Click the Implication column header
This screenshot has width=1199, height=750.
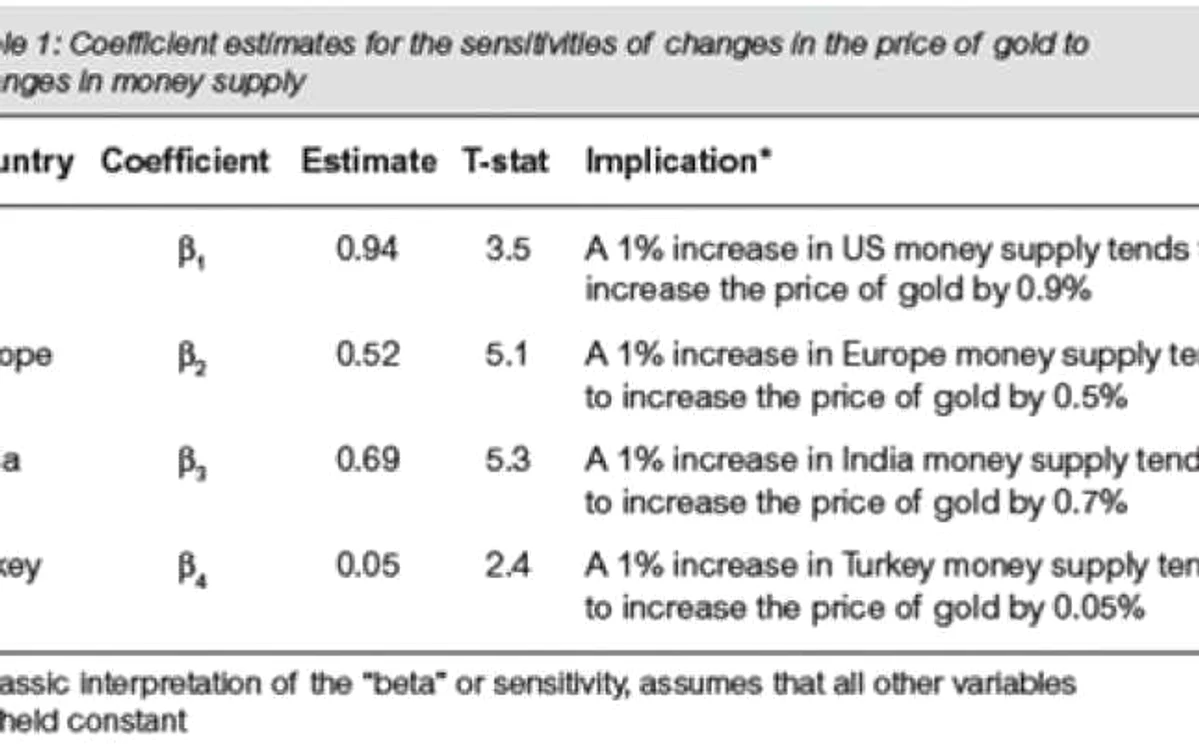(x=678, y=161)
